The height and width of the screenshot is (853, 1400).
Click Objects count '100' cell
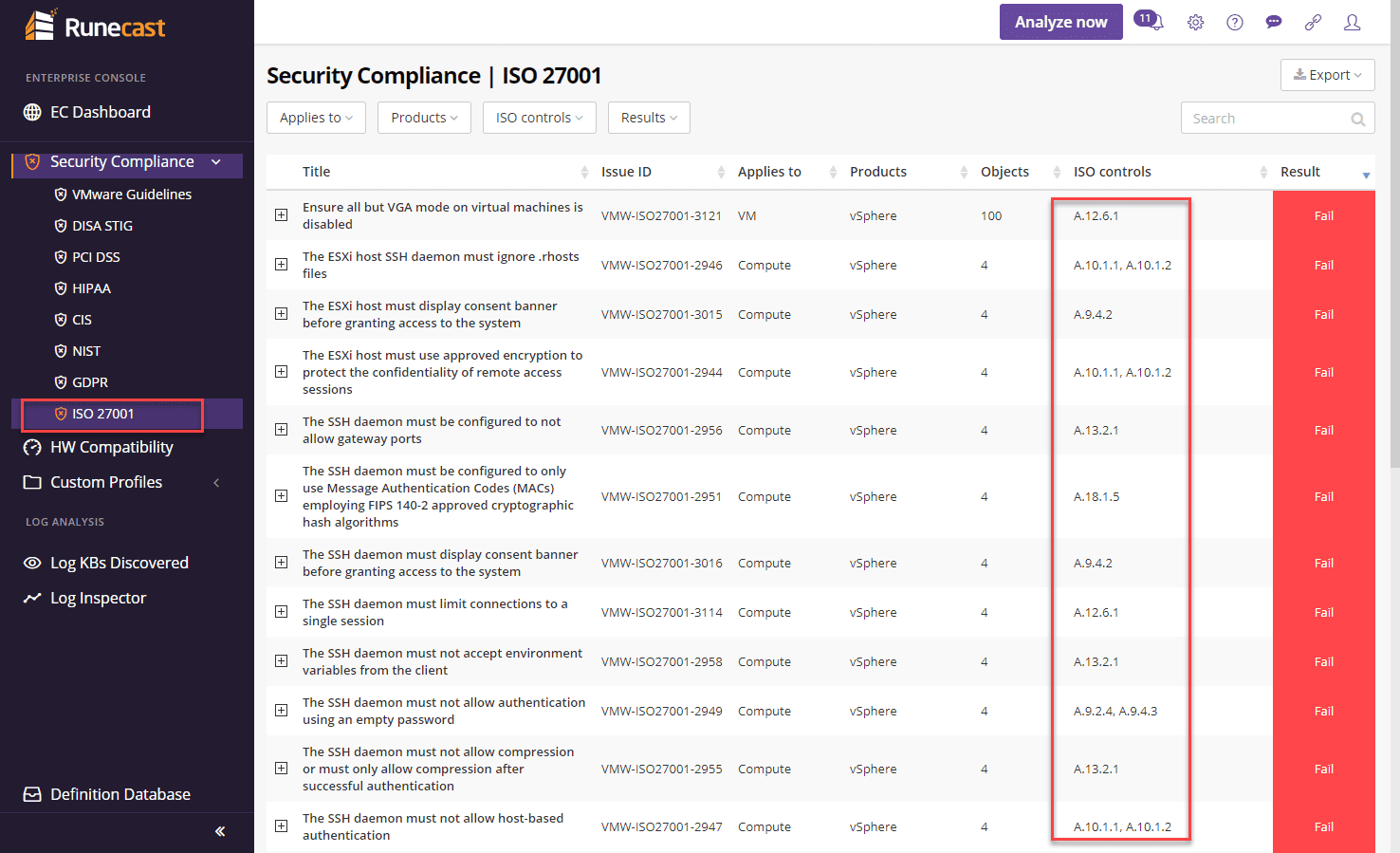click(991, 215)
